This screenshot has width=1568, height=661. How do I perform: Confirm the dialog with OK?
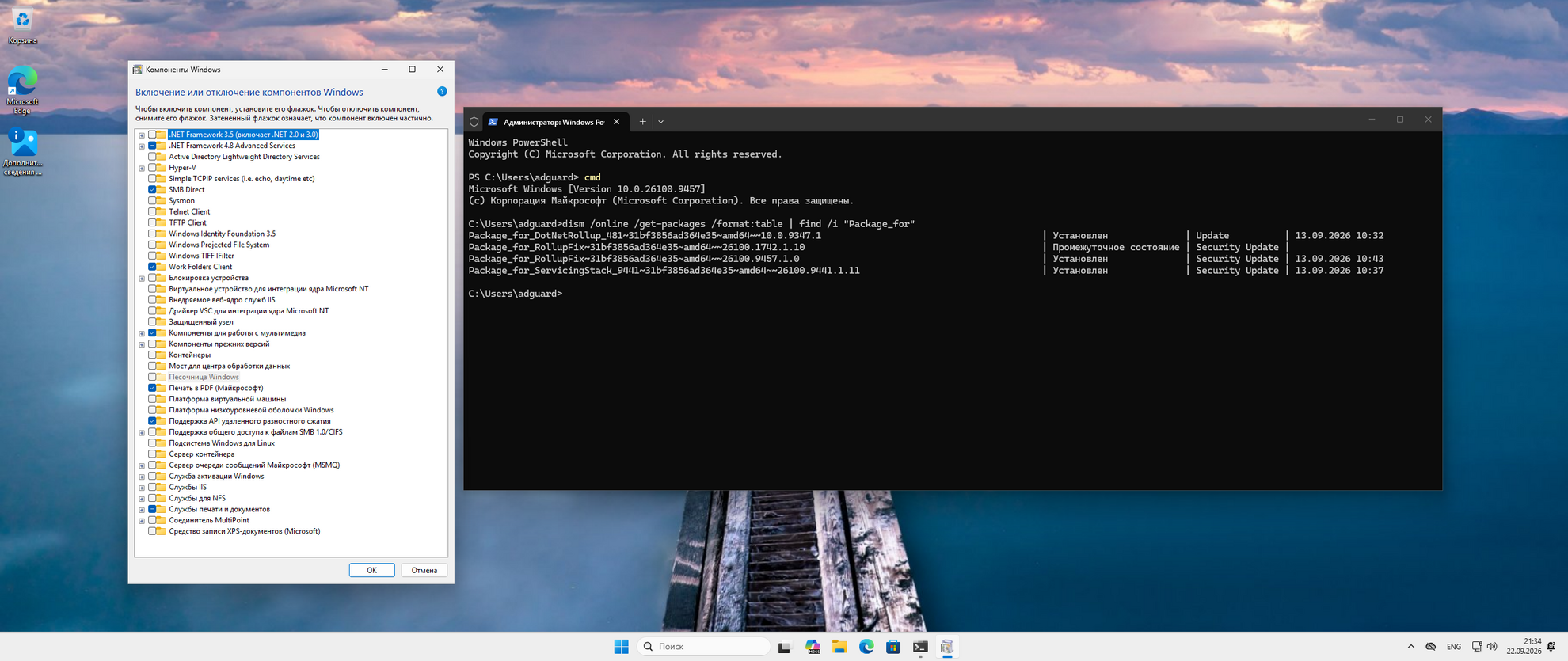click(x=371, y=570)
